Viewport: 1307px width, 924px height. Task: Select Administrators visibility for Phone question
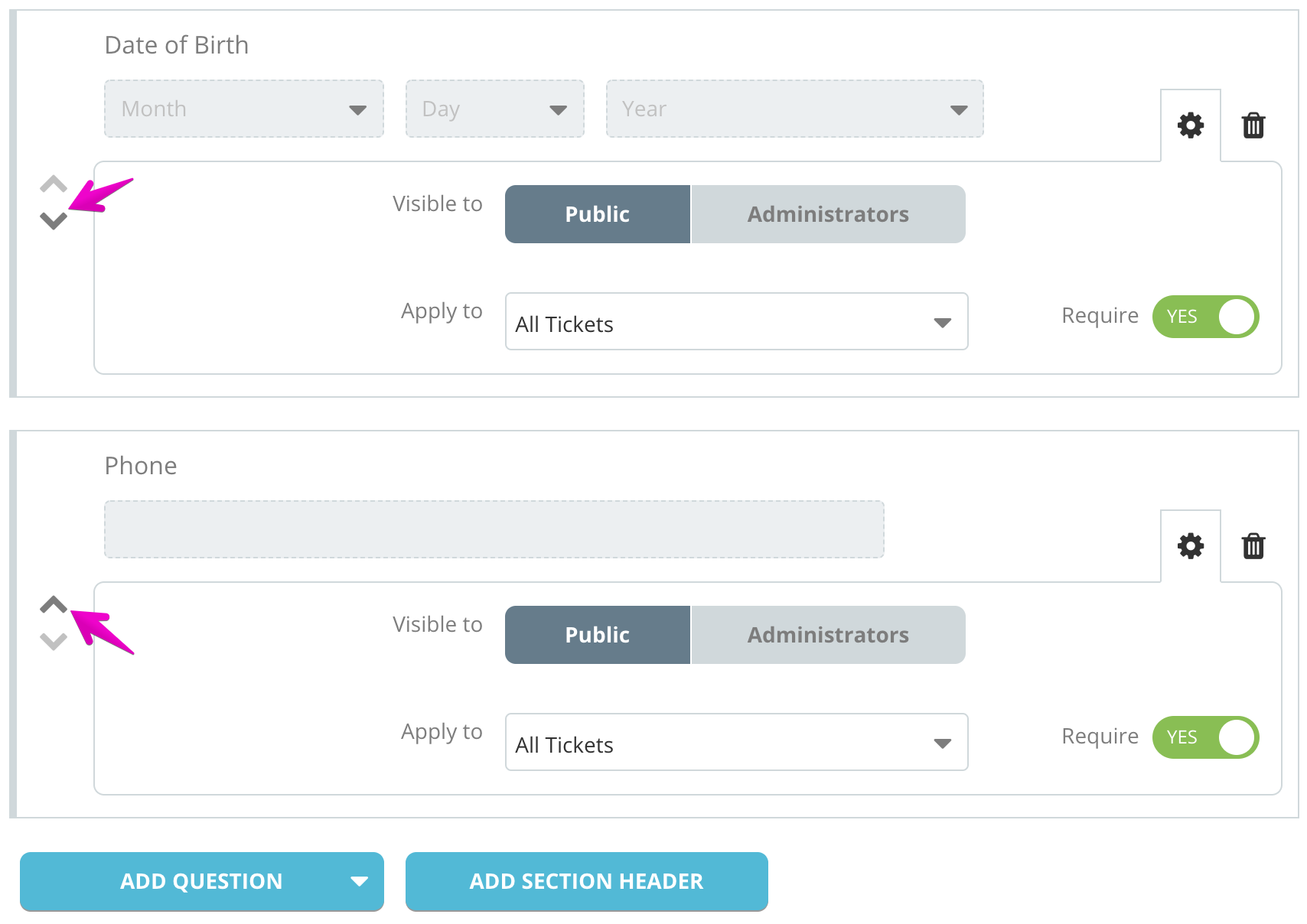pyautogui.click(x=828, y=635)
